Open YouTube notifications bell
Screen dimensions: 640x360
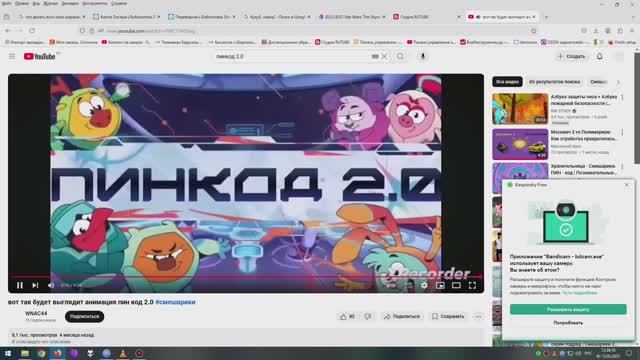pos(600,56)
